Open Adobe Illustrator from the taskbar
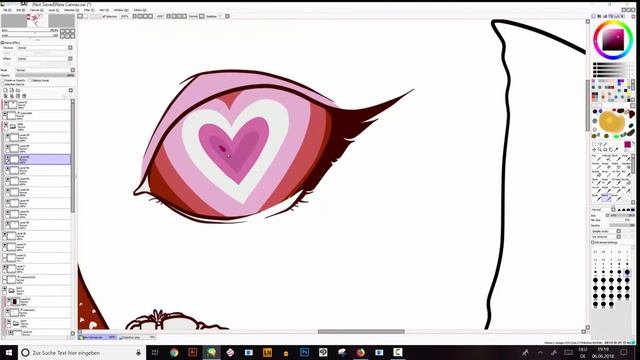Image resolution: width=640 pixels, height=360 pixels. 193,352
